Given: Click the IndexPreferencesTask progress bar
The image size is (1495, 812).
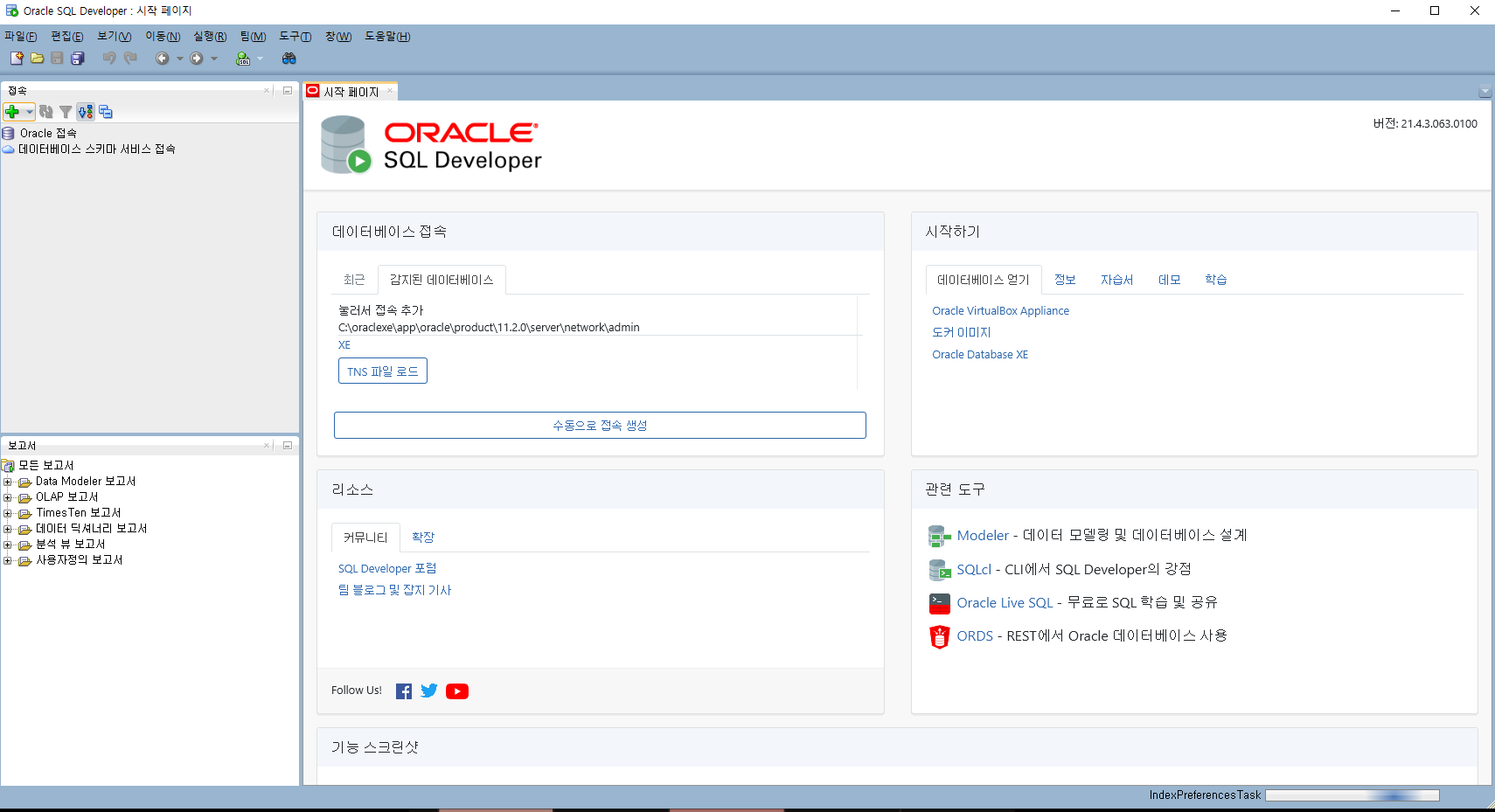Looking at the screenshot, I should tap(1352, 795).
